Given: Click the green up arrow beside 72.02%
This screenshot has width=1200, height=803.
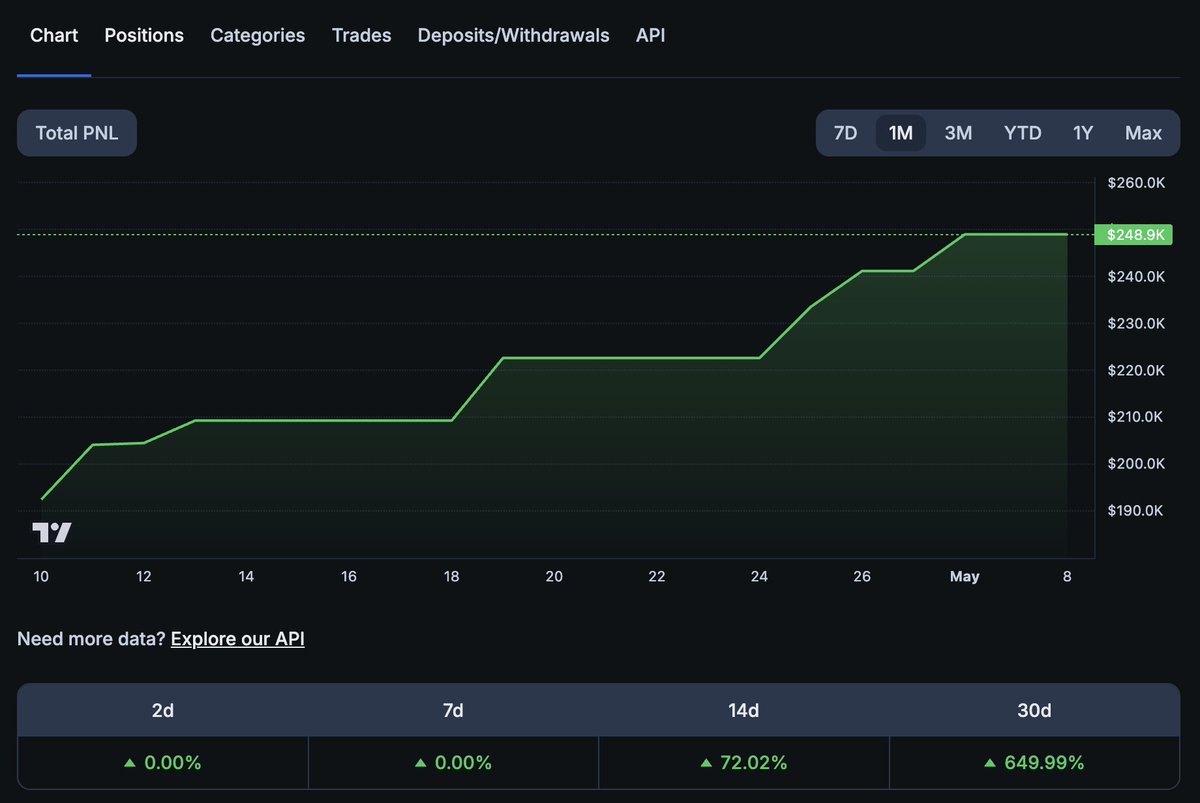Looking at the screenshot, I should tap(706, 763).
